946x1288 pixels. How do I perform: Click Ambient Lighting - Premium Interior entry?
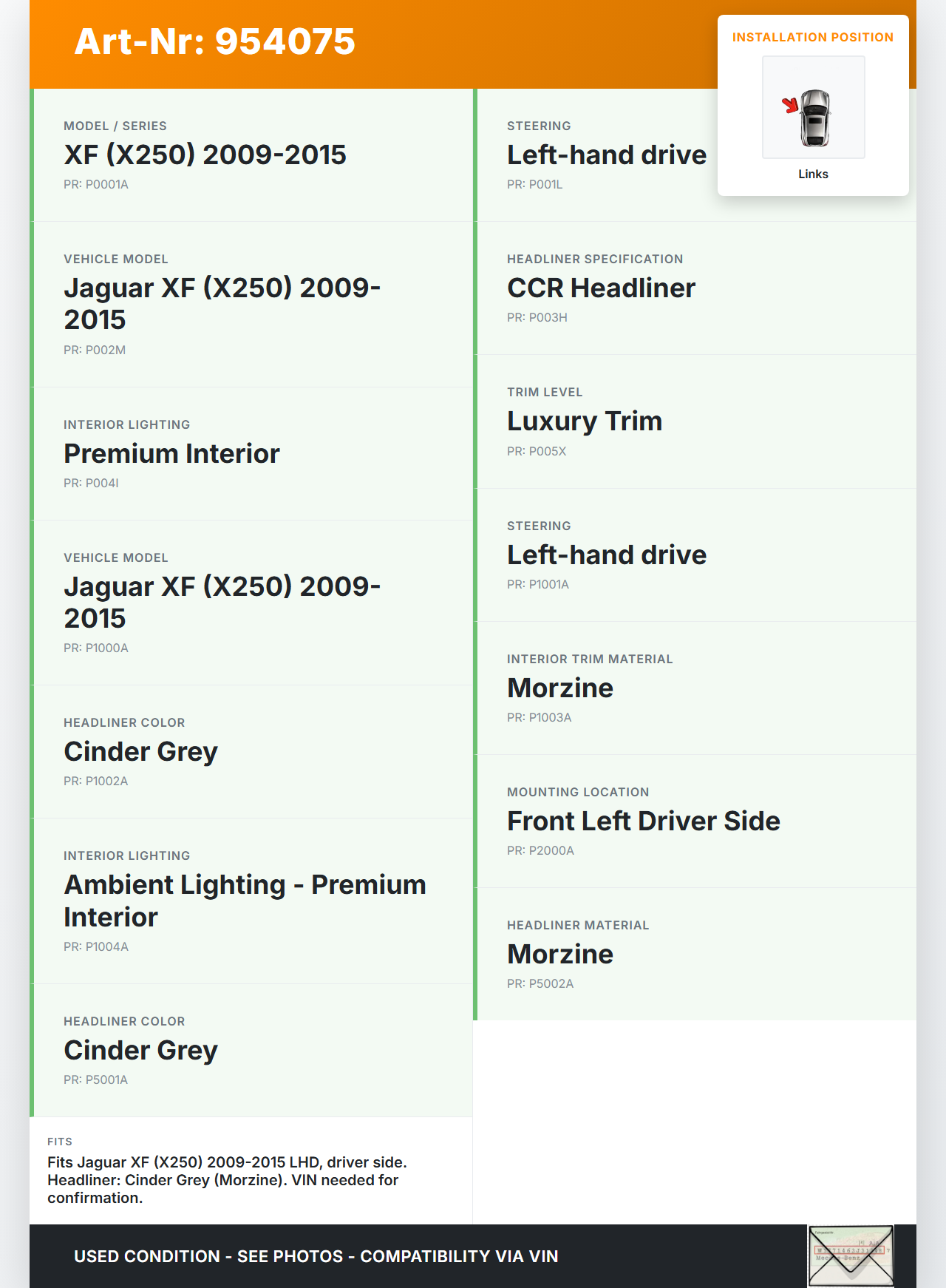pyautogui.click(x=245, y=901)
